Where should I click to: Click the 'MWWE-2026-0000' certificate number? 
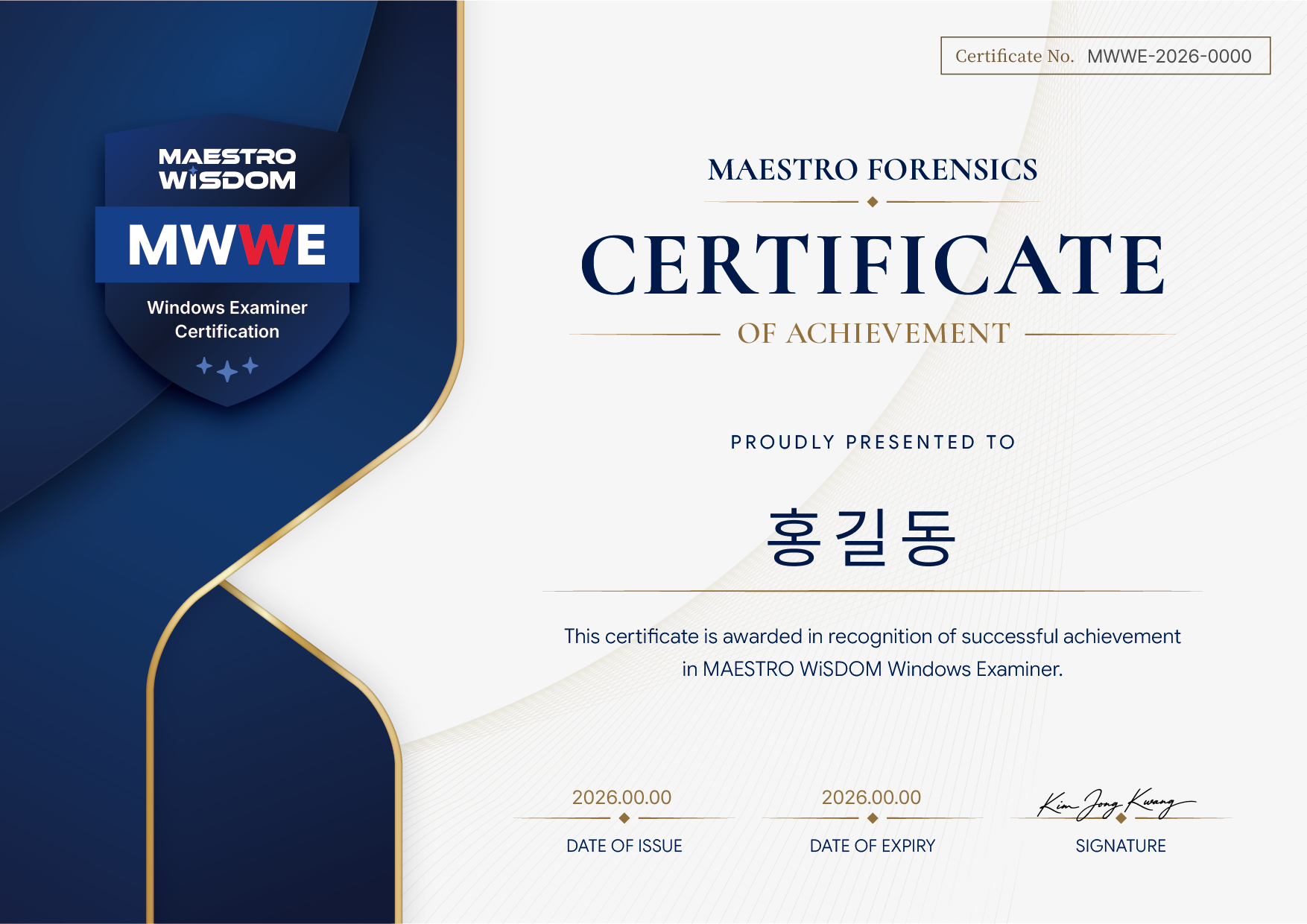click(x=1169, y=56)
